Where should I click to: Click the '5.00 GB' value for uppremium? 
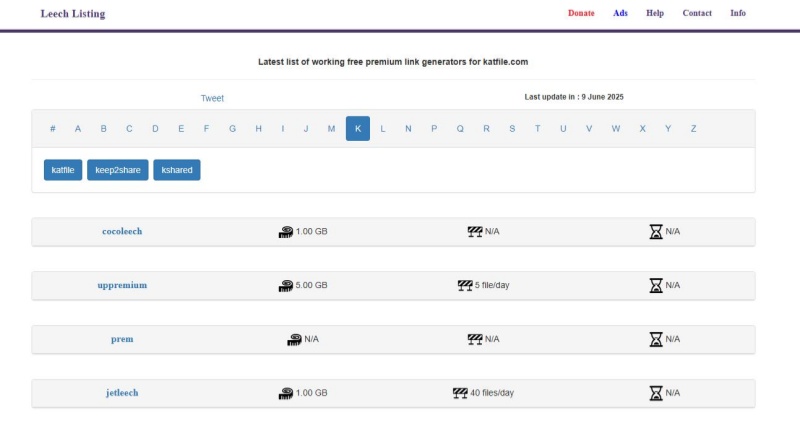click(x=311, y=286)
